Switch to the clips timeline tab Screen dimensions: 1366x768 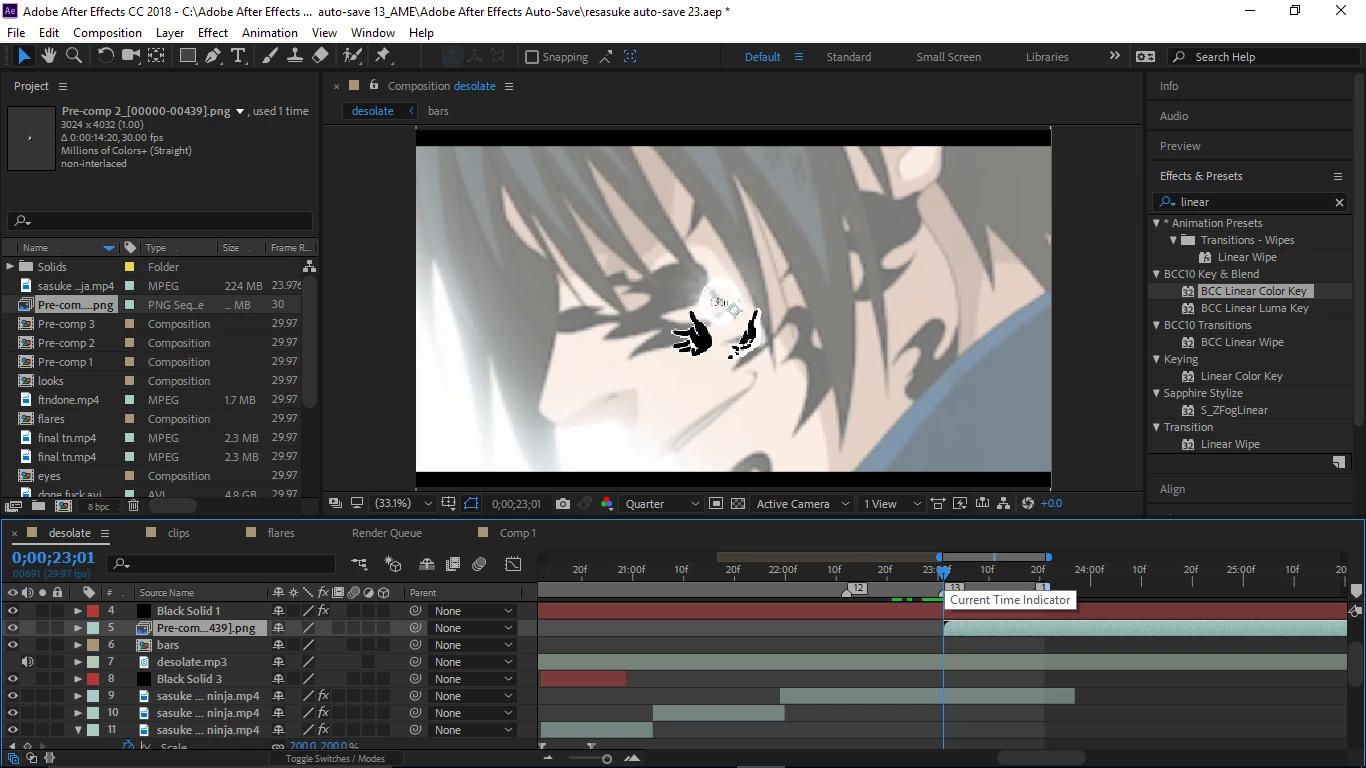click(179, 533)
